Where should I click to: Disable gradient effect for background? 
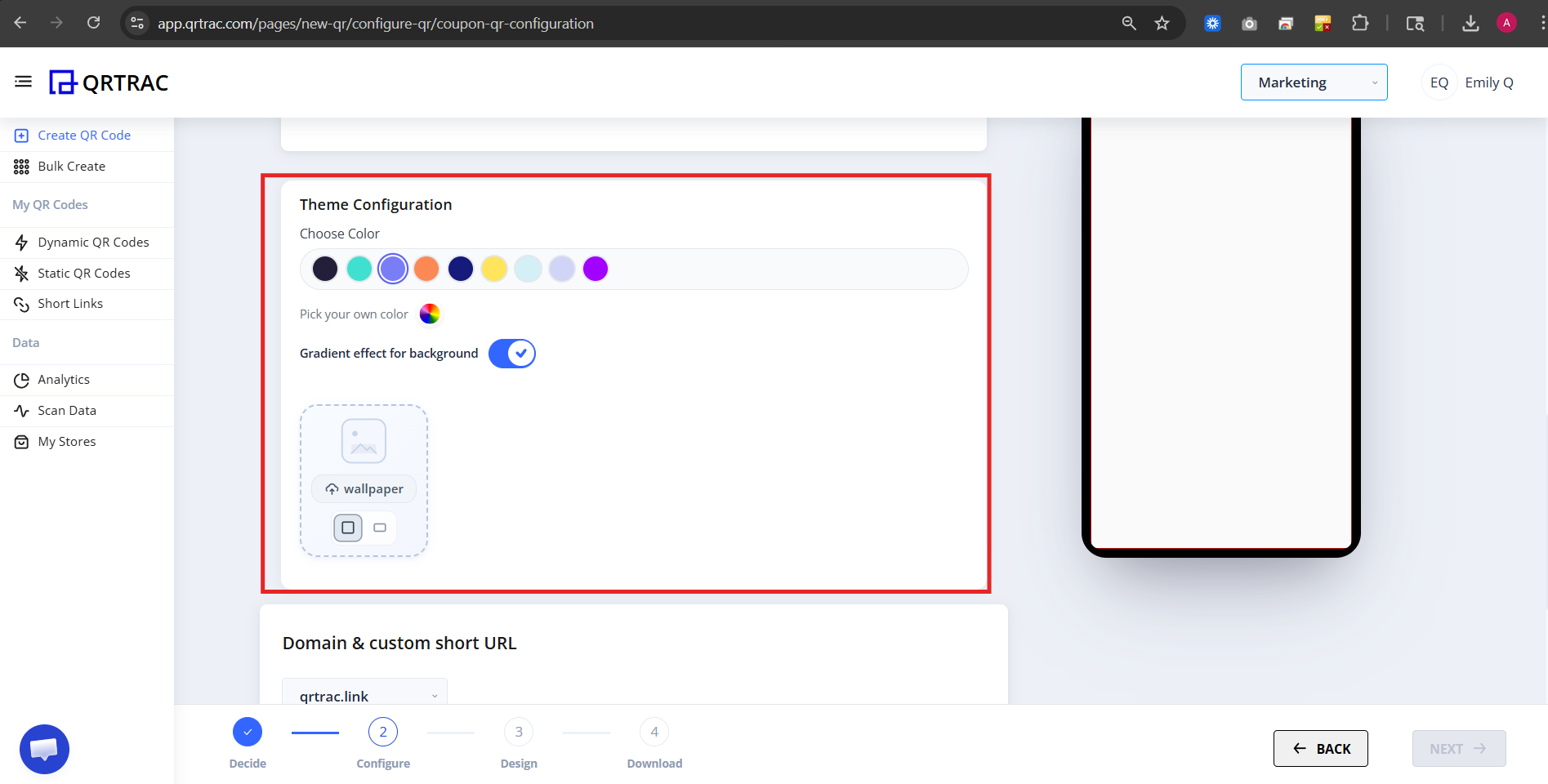[x=511, y=353]
